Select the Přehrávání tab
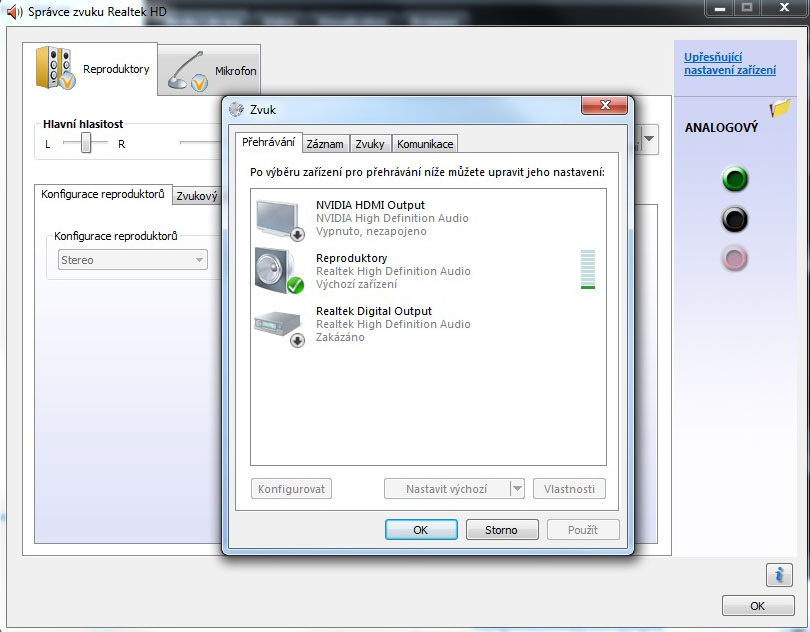This screenshot has height=632, width=810. tap(269, 142)
